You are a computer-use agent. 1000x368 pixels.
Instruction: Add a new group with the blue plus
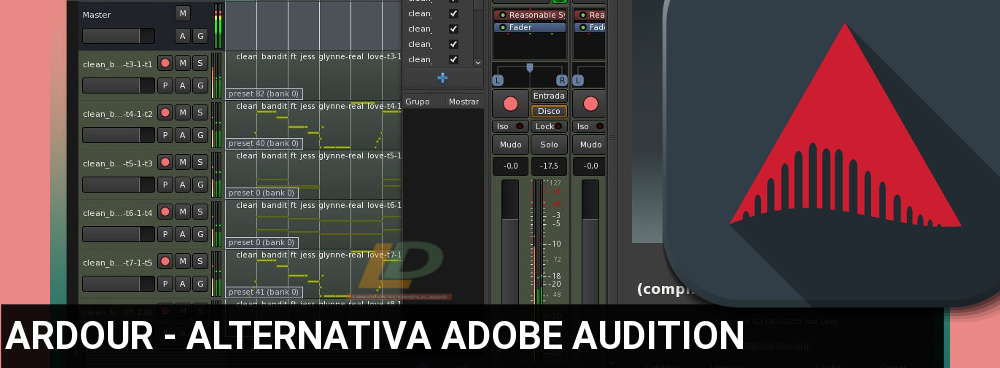(x=442, y=78)
